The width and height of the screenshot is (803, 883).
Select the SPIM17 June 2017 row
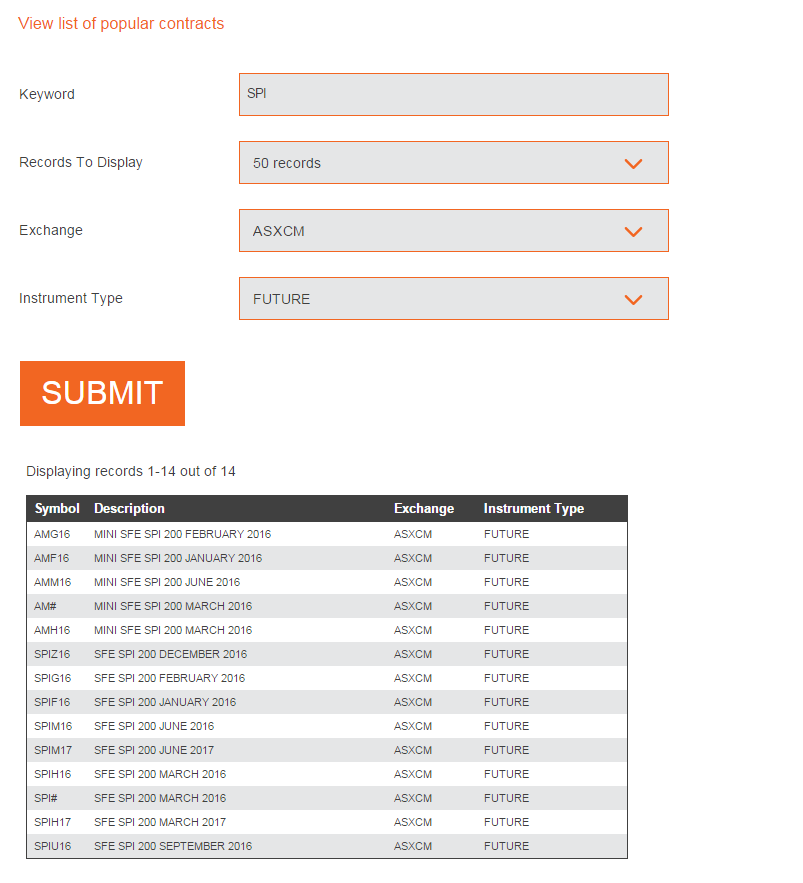pyautogui.click(x=154, y=750)
